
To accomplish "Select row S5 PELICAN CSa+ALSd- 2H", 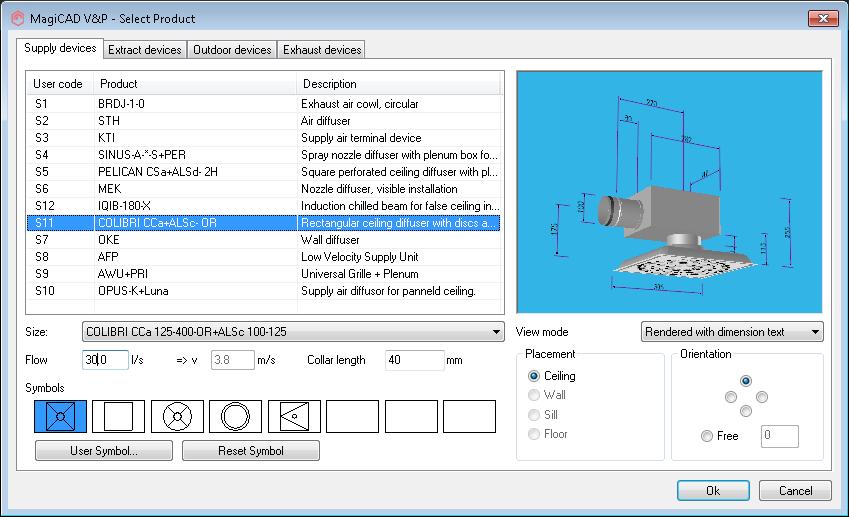I will point(264,172).
